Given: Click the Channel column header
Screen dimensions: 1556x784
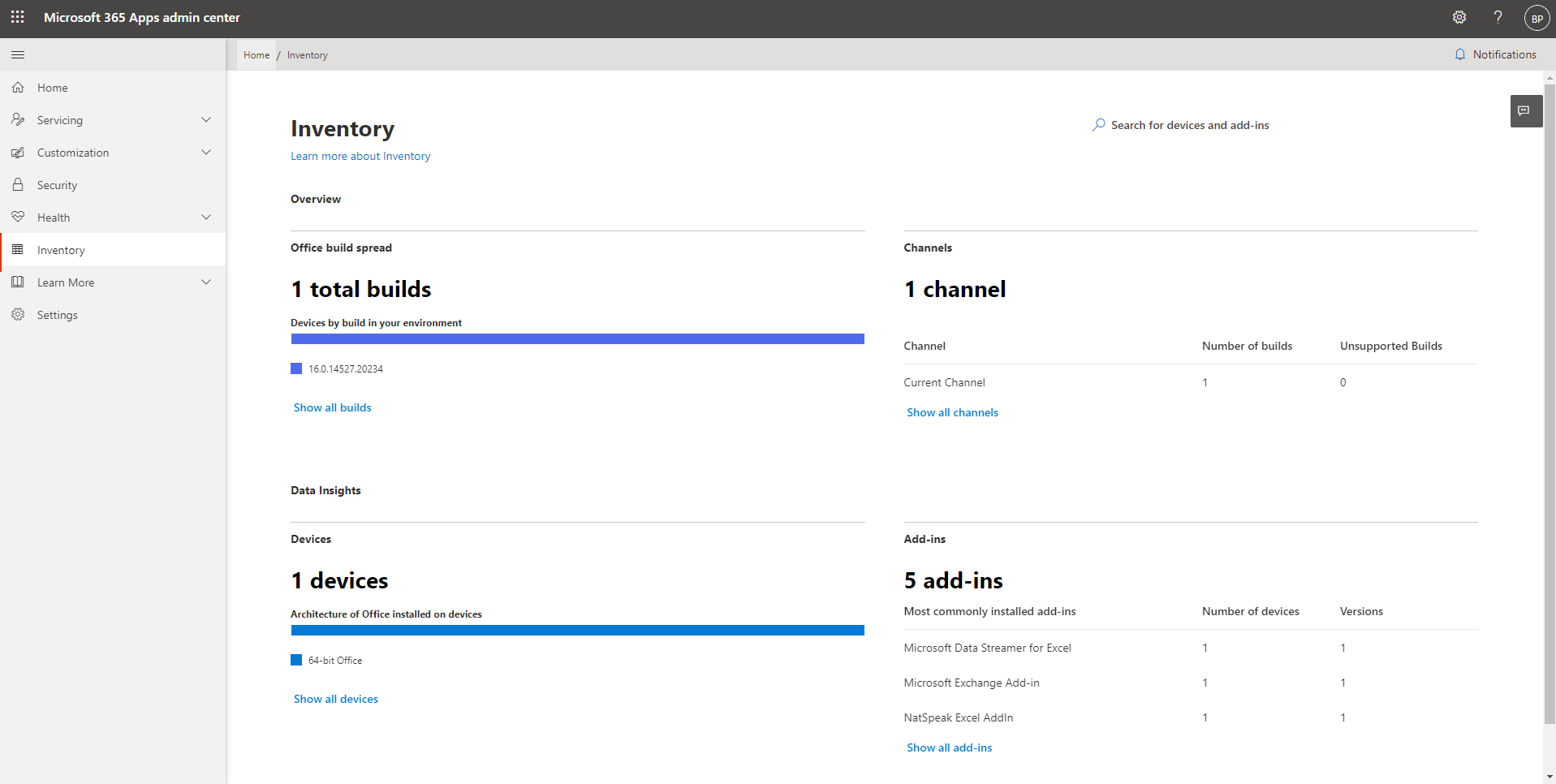Looking at the screenshot, I should pyautogui.click(x=925, y=346).
